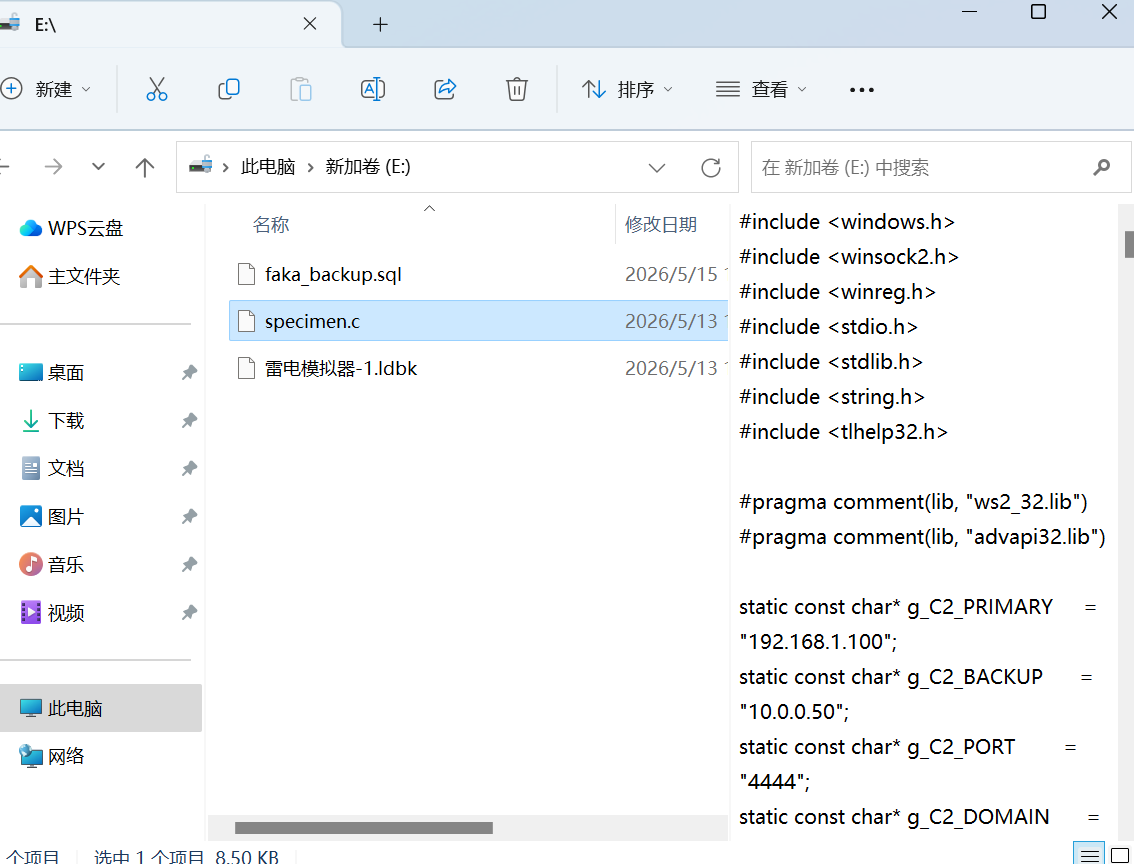Screen dimensions: 1134x864
Task: Click the specimen.c file icon
Action: click(x=247, y=321)
